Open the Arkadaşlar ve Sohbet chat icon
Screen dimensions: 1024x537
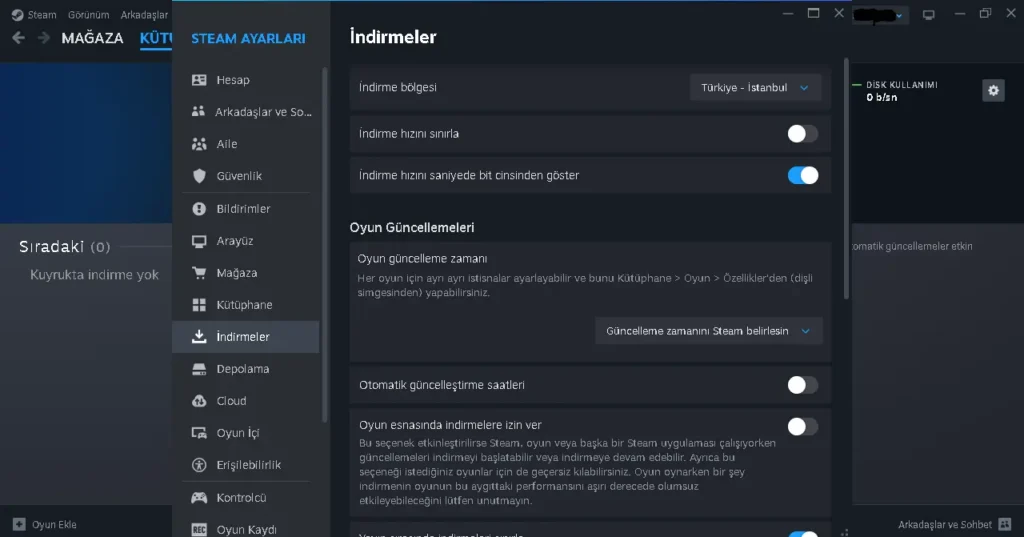(x=1005, y=525)
